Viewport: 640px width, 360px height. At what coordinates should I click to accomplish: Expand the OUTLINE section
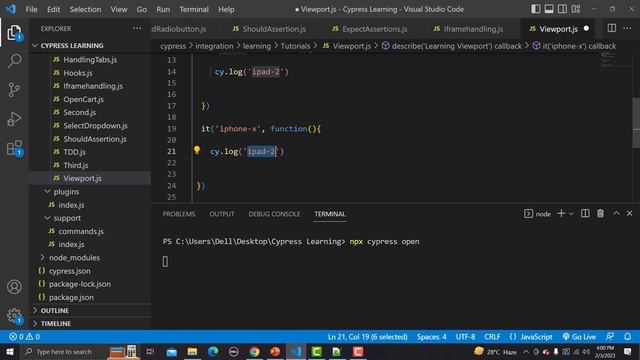click(35, 311)
